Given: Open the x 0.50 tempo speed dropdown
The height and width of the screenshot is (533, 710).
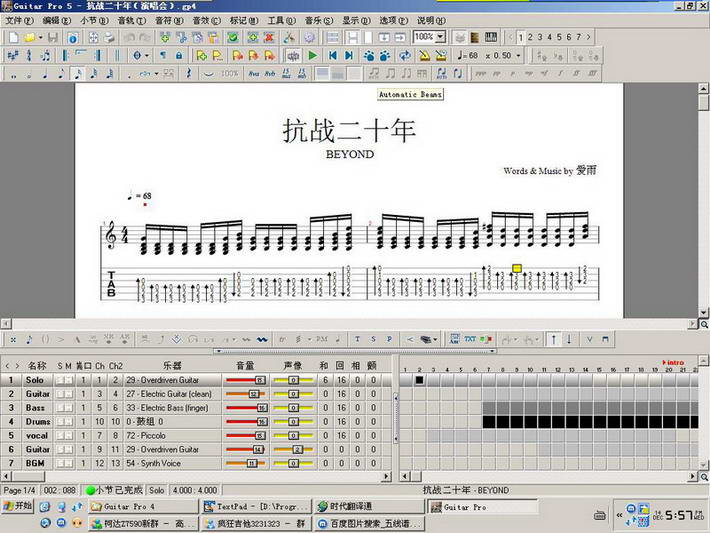Looking at the screenshot, I should pos(517,56).
